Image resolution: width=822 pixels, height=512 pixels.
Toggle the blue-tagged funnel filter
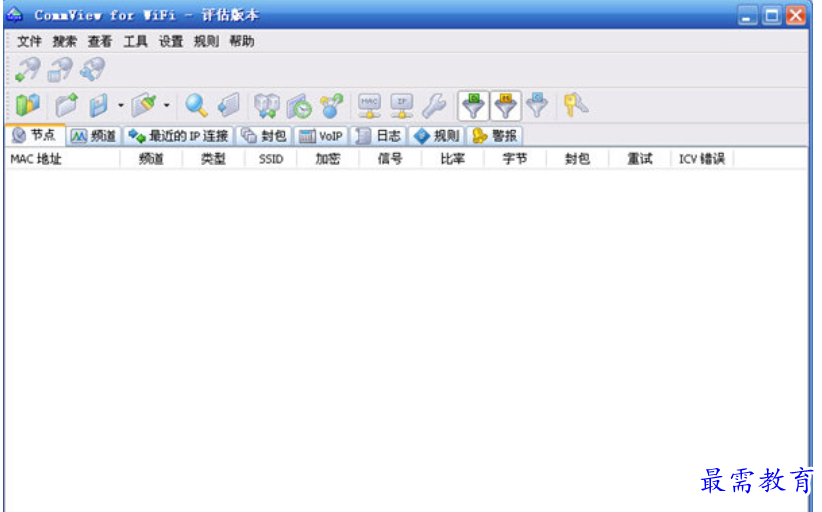pos(537,105)
